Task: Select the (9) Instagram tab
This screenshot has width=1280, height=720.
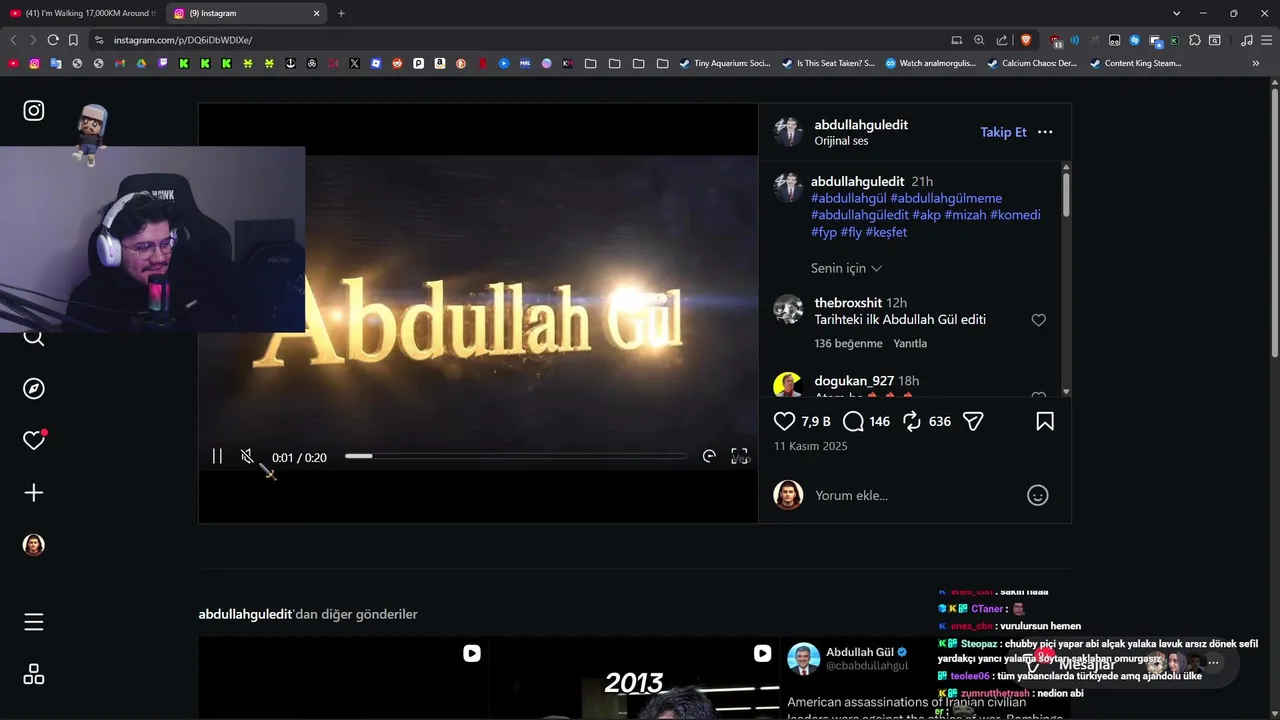Action: click(247, 13)
